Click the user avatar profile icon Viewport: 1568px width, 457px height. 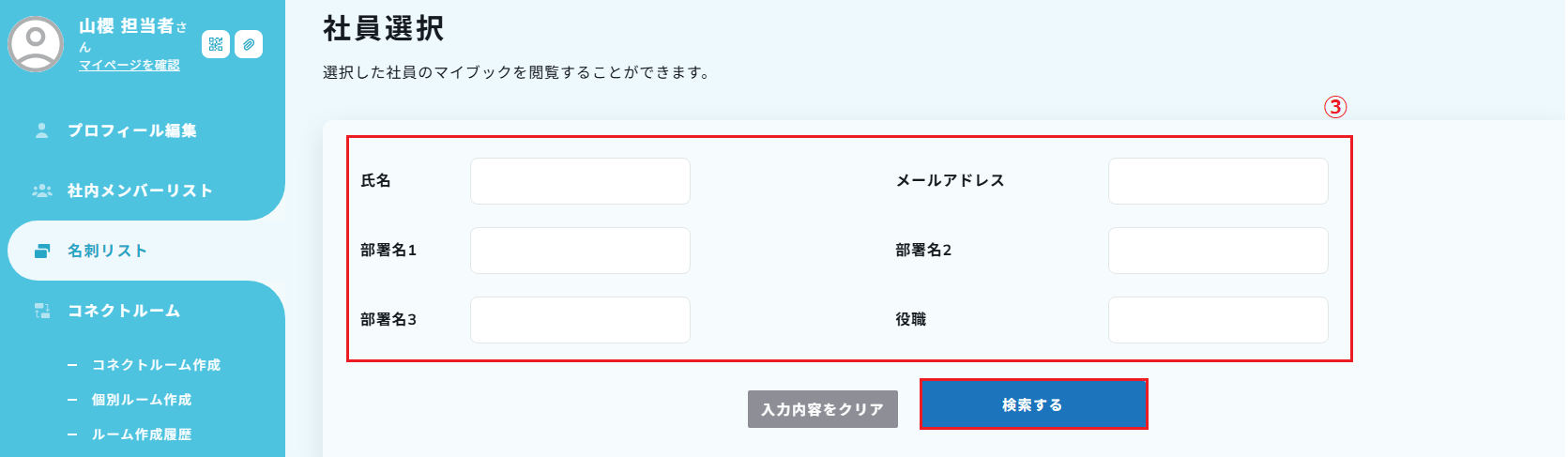coord(36,43)
